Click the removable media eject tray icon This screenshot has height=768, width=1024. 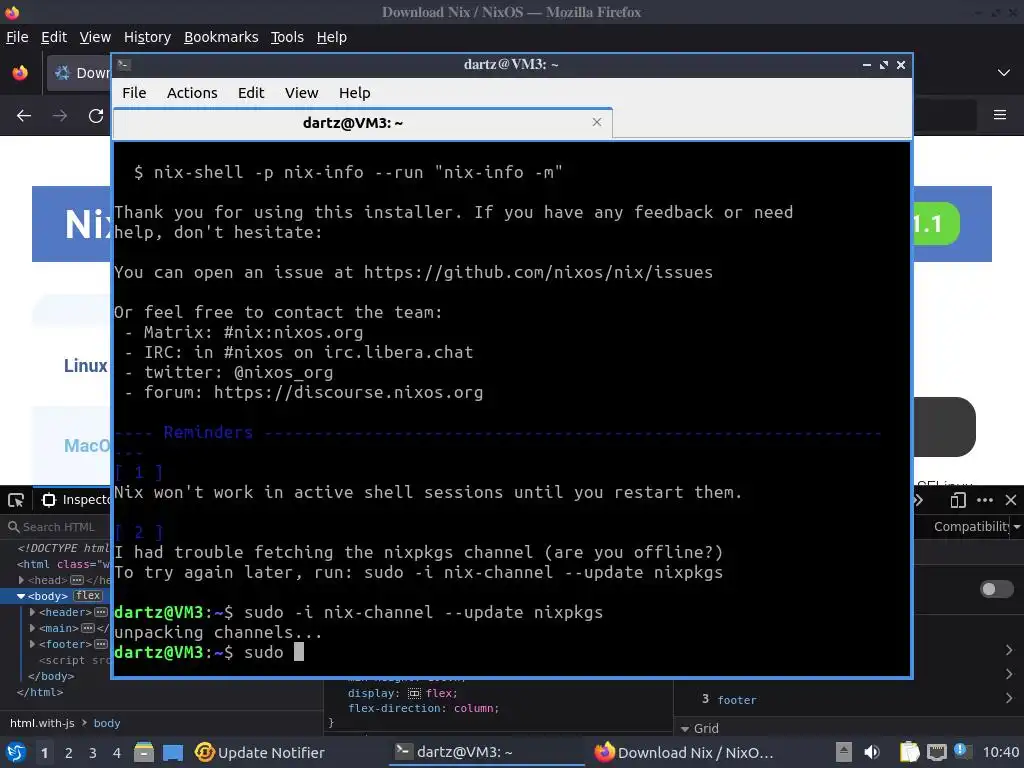[844, 752]
